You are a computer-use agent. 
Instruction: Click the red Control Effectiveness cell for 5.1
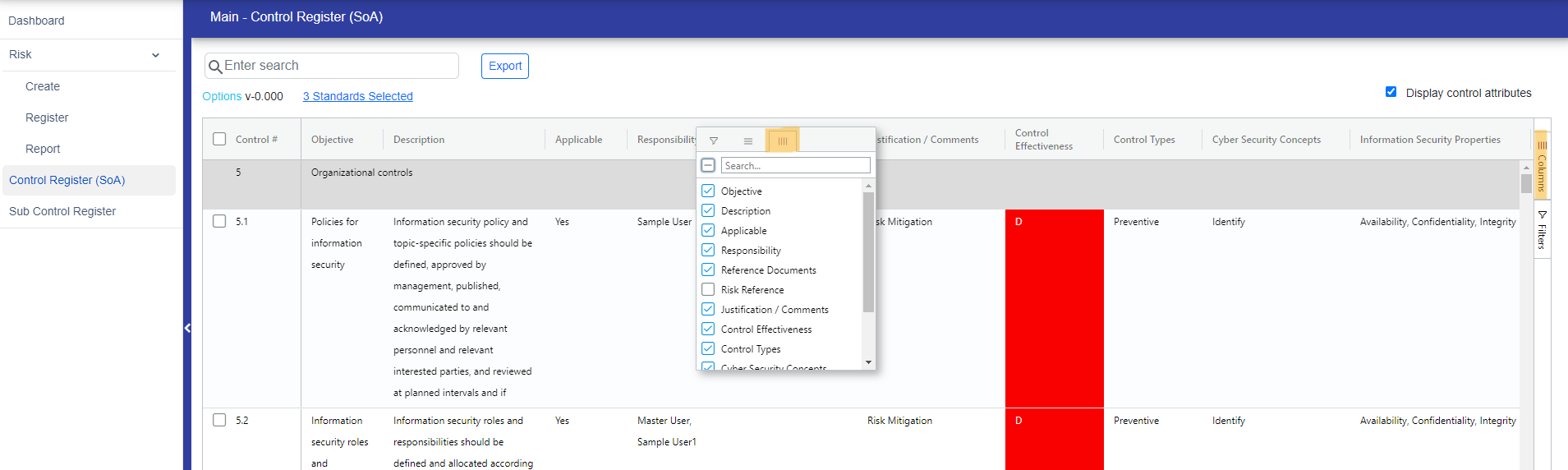tap(1054, 308)
